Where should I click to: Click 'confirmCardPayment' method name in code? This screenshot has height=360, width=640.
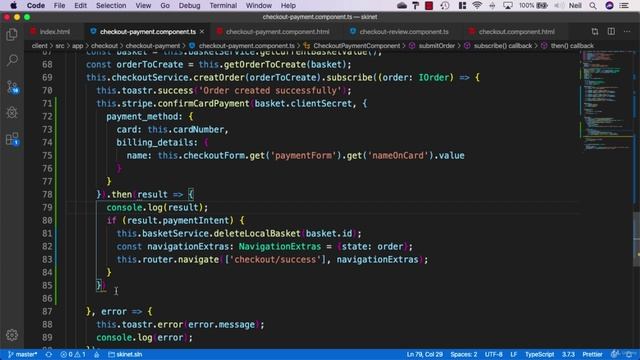tap(203, 103)
